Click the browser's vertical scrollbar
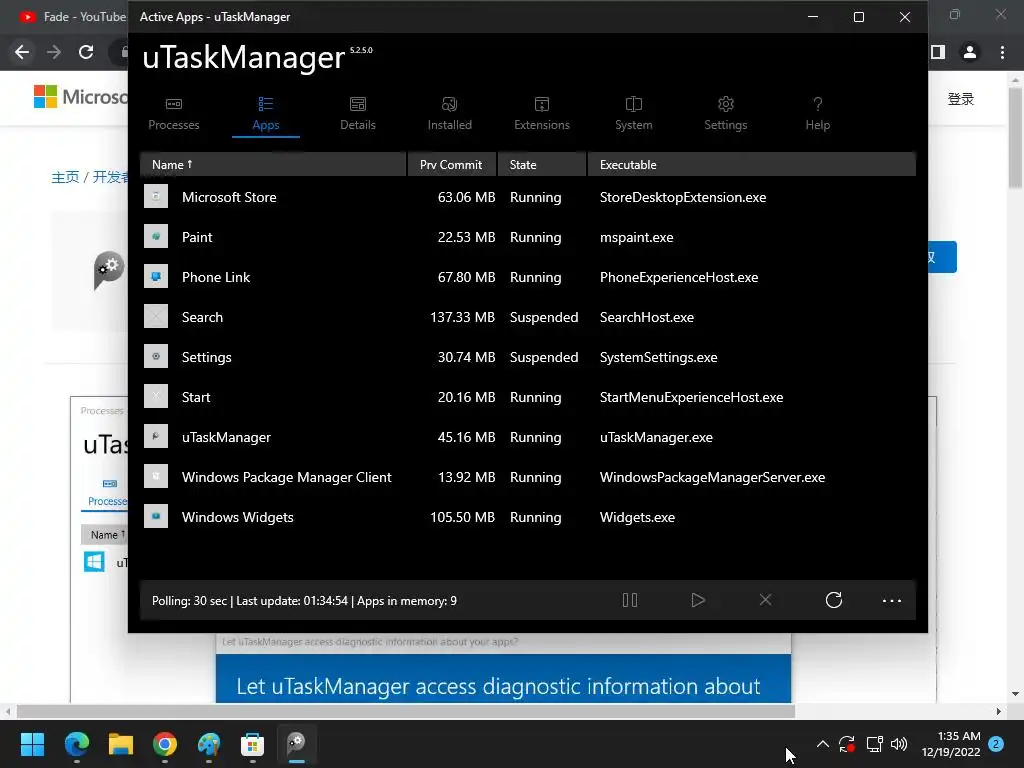Viewport: 1024px width, 768px height. point(1016,137)
